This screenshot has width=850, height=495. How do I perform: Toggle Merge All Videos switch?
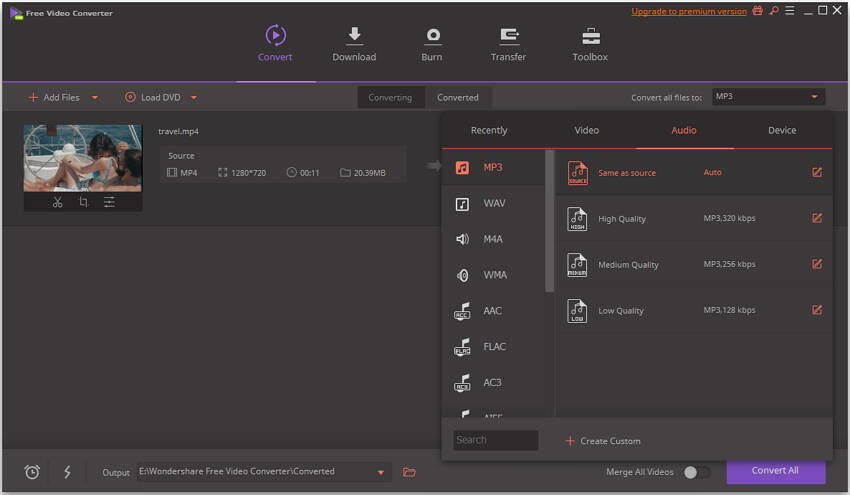(697, 472)
